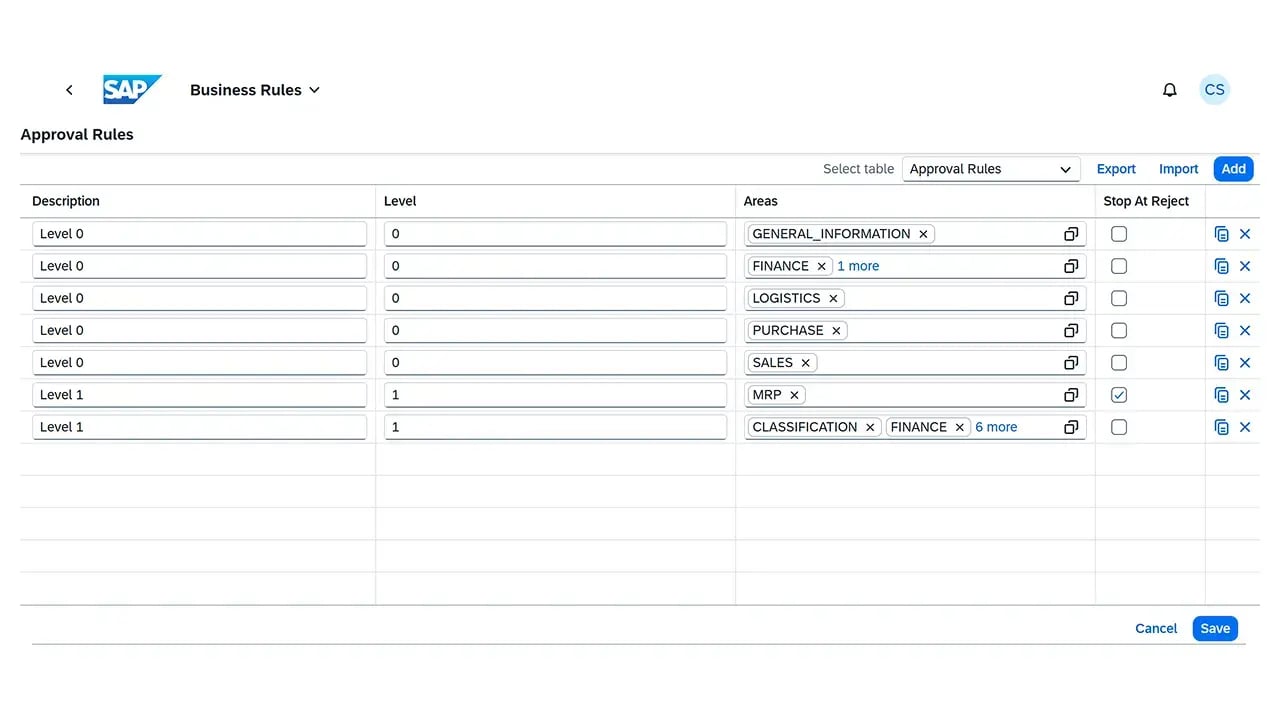Open the Approval Rules table dropdown

tap(990, 169)
